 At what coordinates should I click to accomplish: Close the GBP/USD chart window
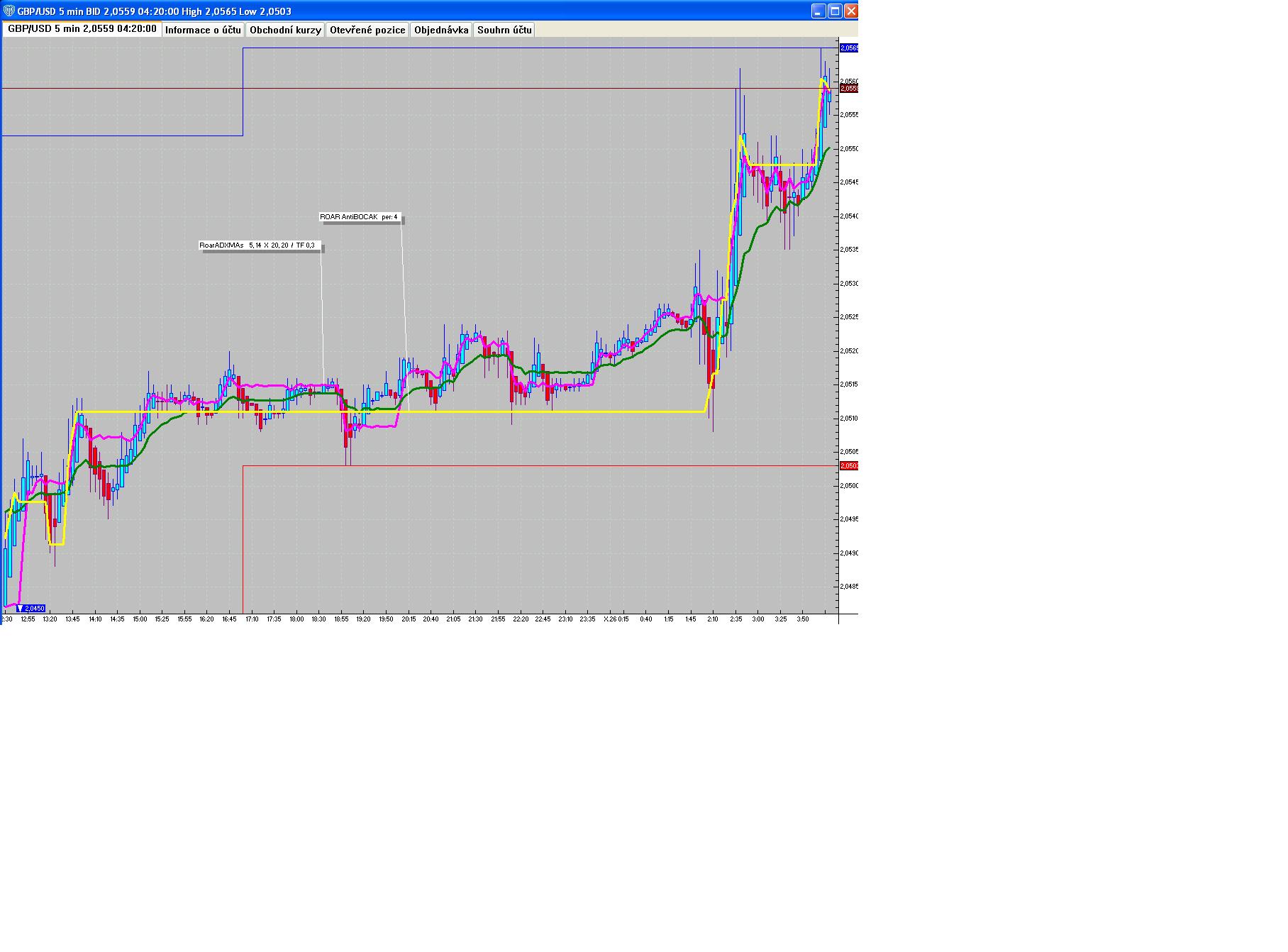(x=850, y=11)
